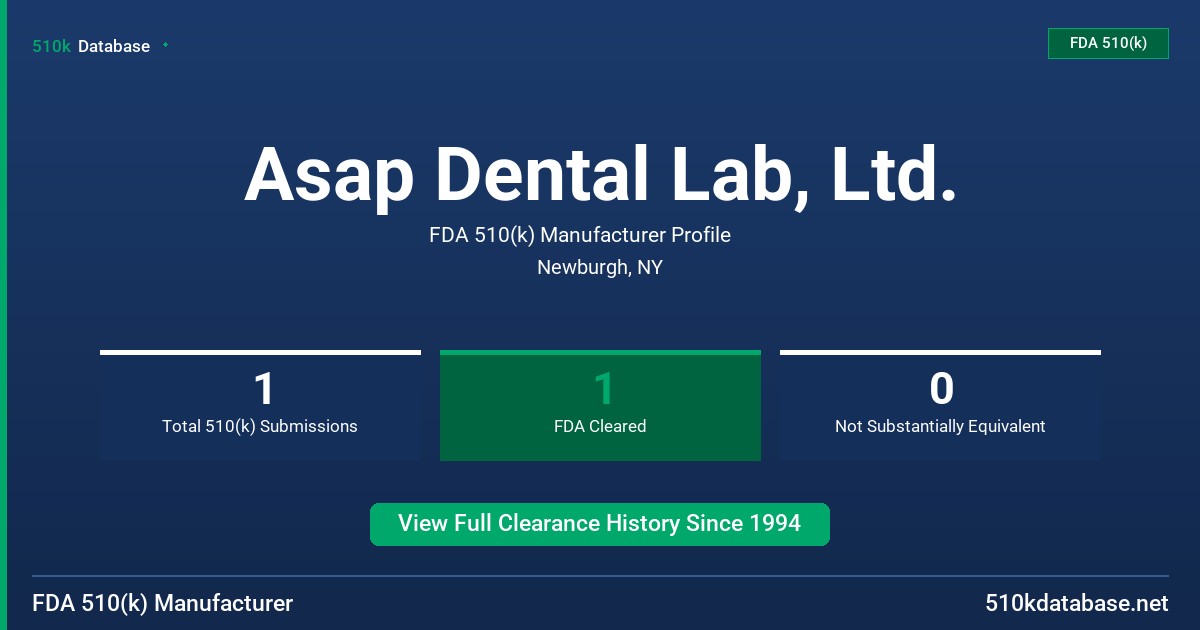Viewport: 1200px width, 630px height.
Task: Click View Full Clearance History Since 1994
Action: tap(600, 524)
